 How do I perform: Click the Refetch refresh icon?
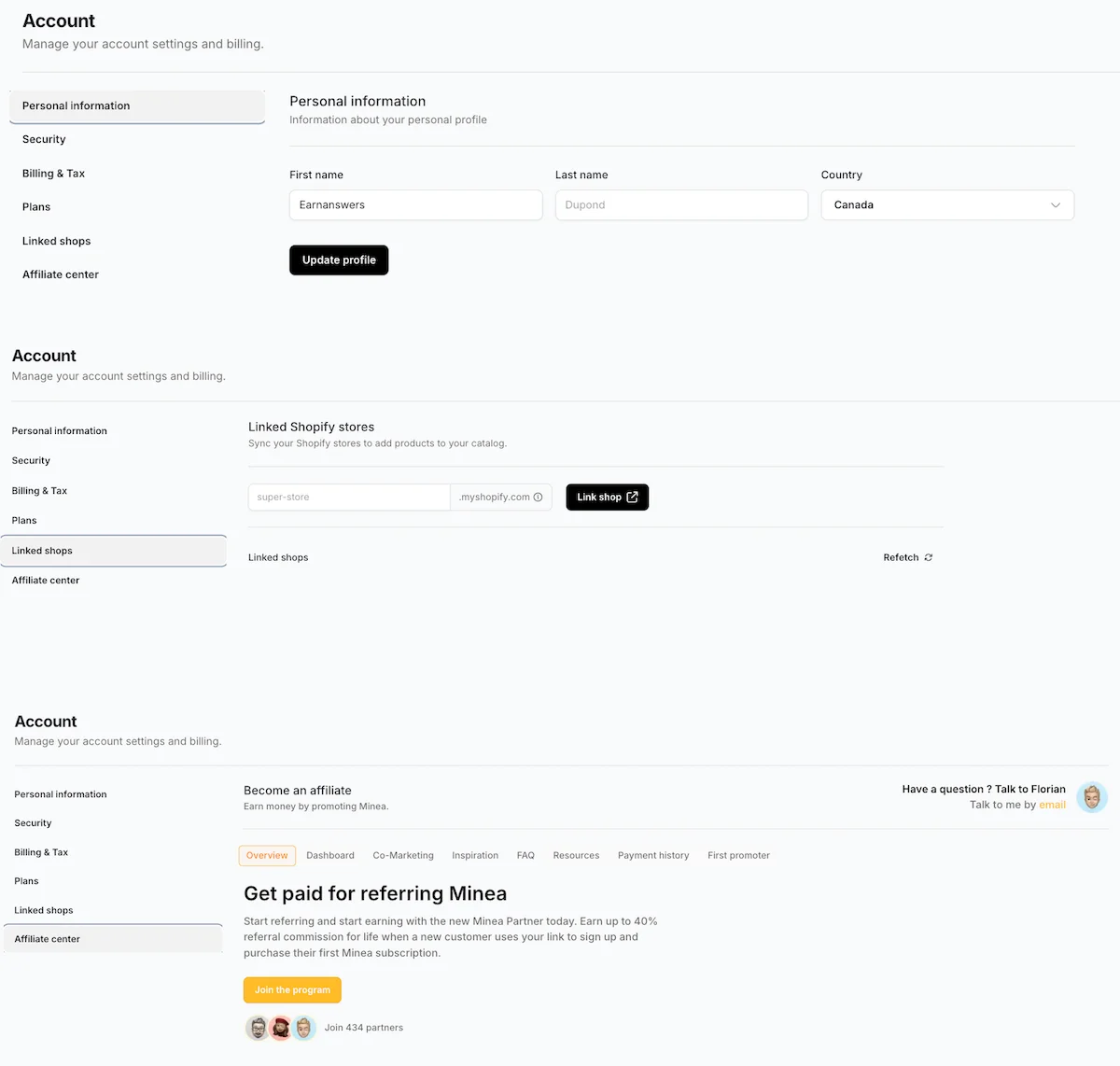tap(928, 557)
